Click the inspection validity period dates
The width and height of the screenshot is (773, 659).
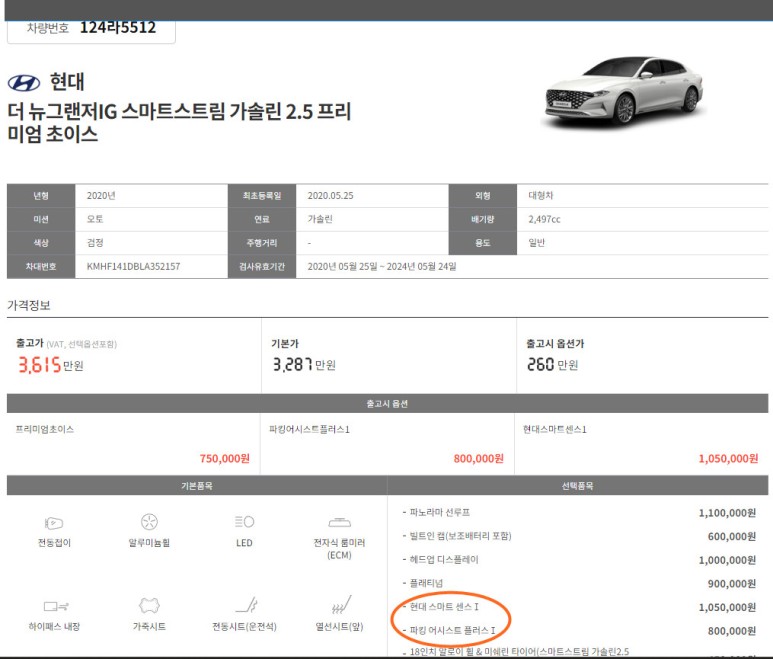[382, 267]
